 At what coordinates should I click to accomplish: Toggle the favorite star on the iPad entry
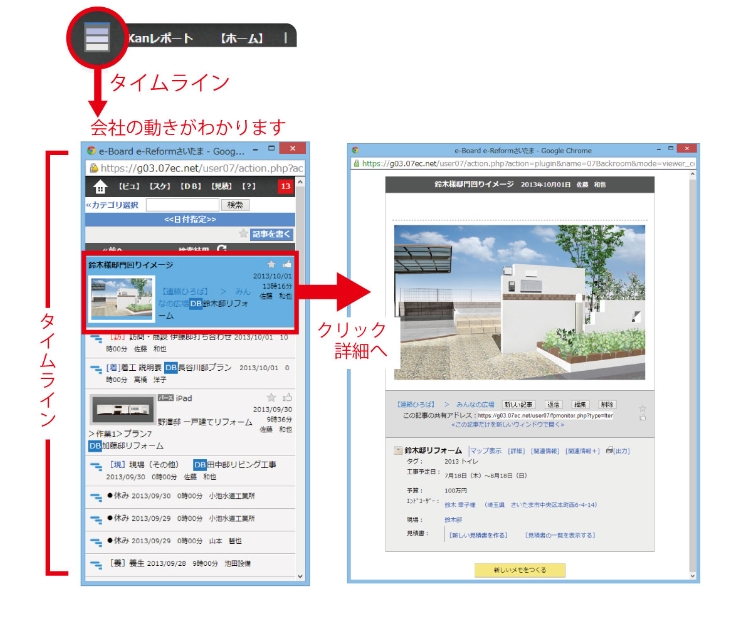point(271,396)
